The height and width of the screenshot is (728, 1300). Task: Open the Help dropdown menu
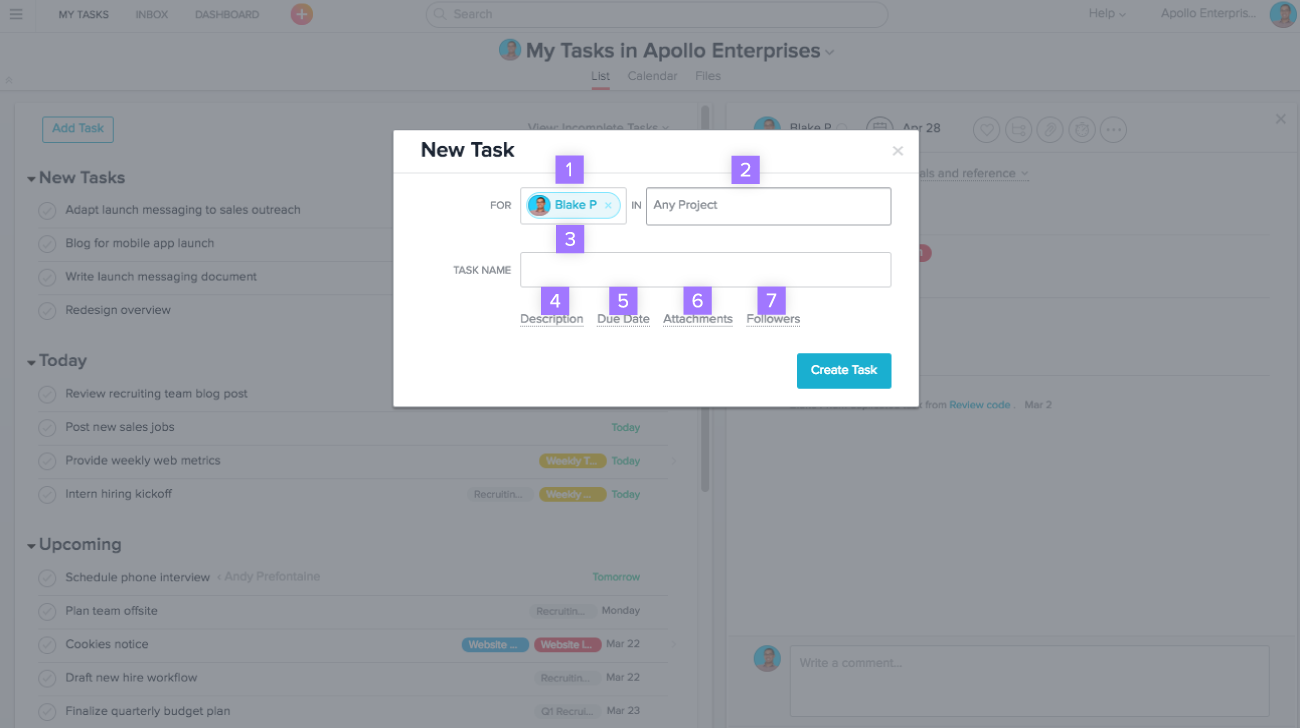coord(1107,14)
